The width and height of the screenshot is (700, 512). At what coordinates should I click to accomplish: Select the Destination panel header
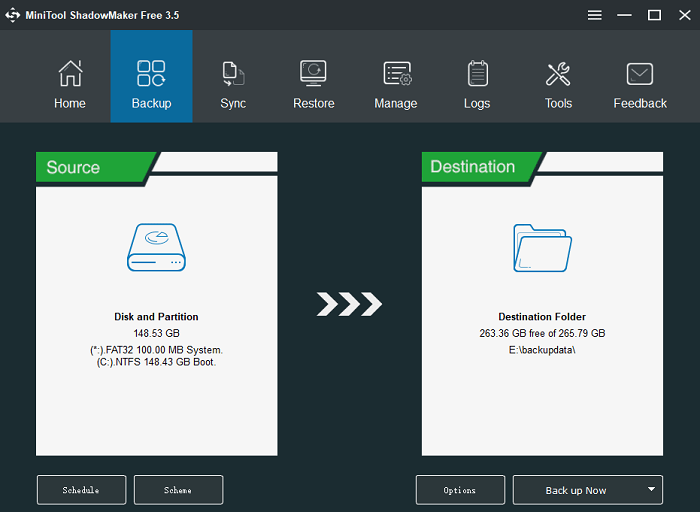tap(478, 167)
